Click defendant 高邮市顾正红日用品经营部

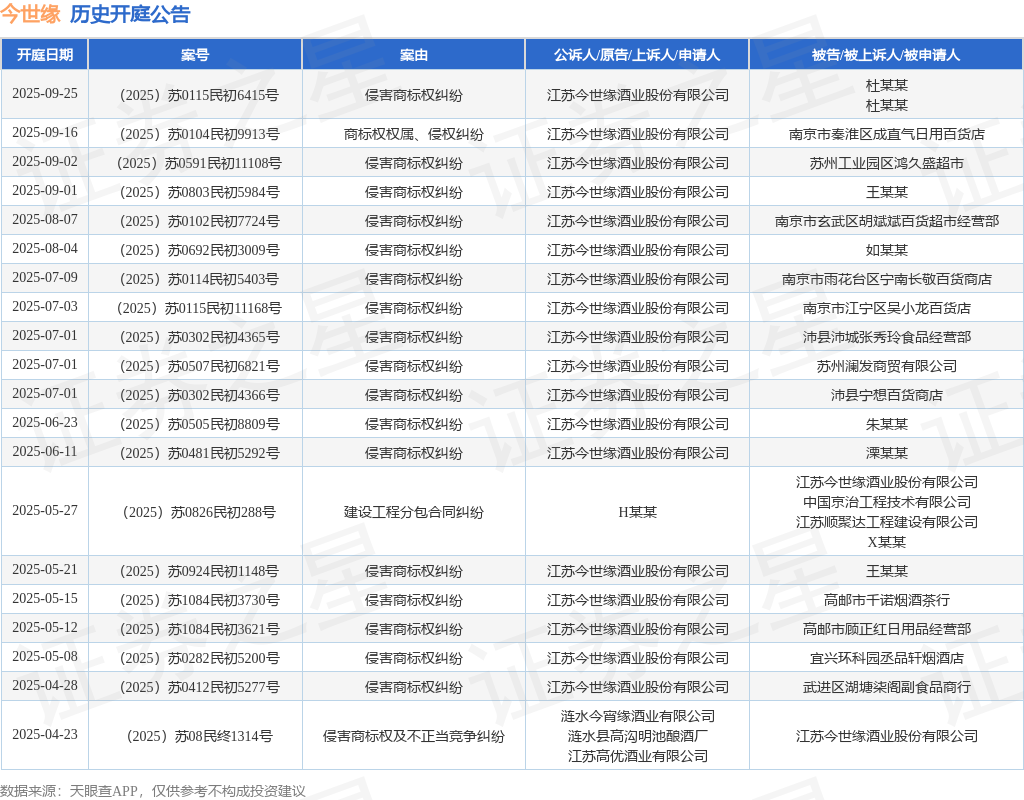click(x=886, y=630)
